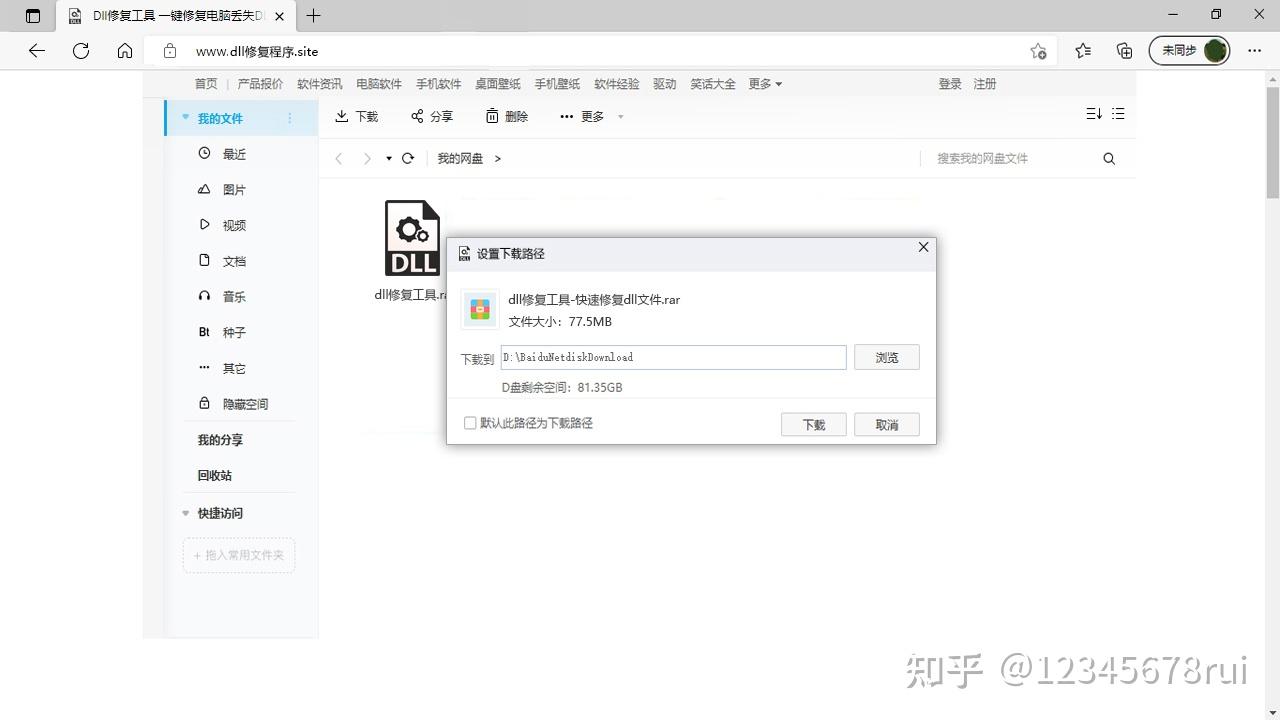Open a new browser tab with the plus icon
The width and height of the screenshot is (1280, 720).
[314, 16]
